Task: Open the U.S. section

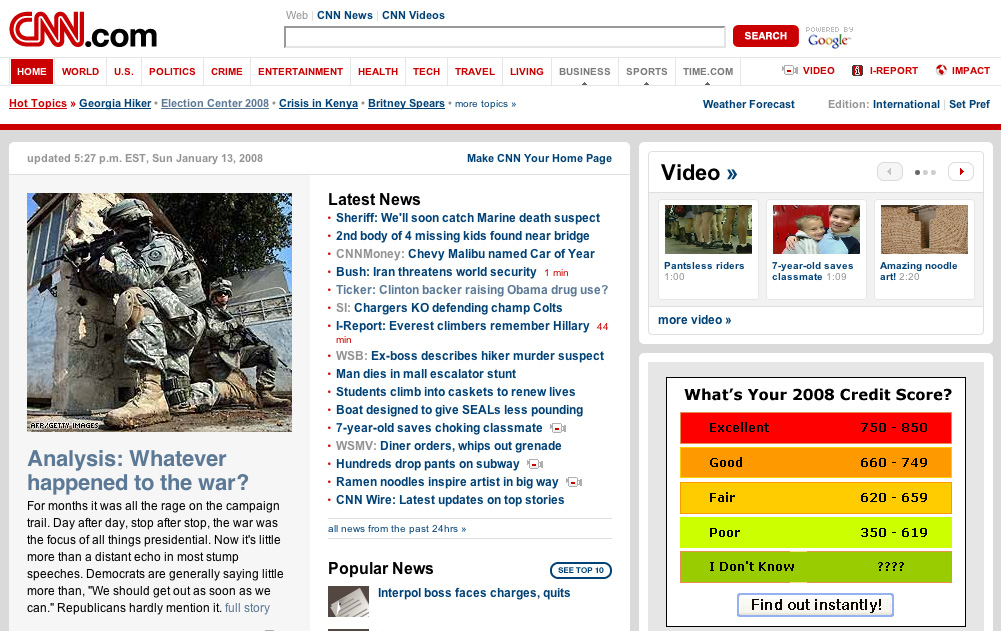Action: 124,72
